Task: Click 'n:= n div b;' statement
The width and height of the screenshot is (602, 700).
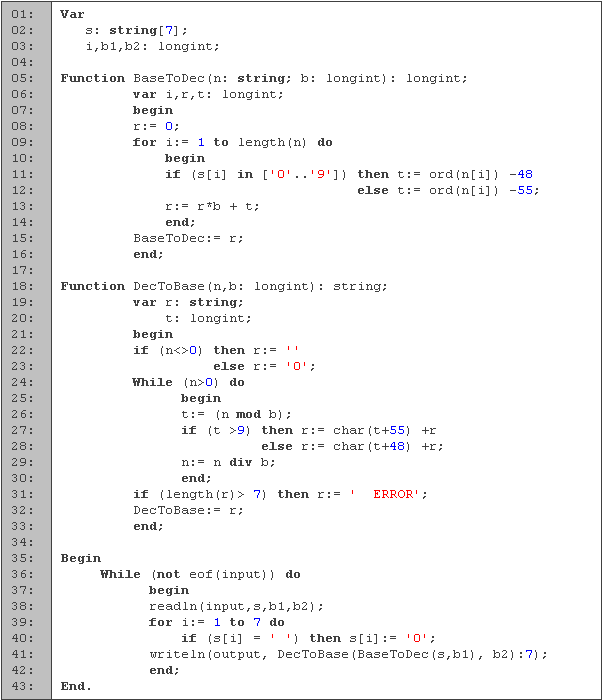Action: coord(228,462)
